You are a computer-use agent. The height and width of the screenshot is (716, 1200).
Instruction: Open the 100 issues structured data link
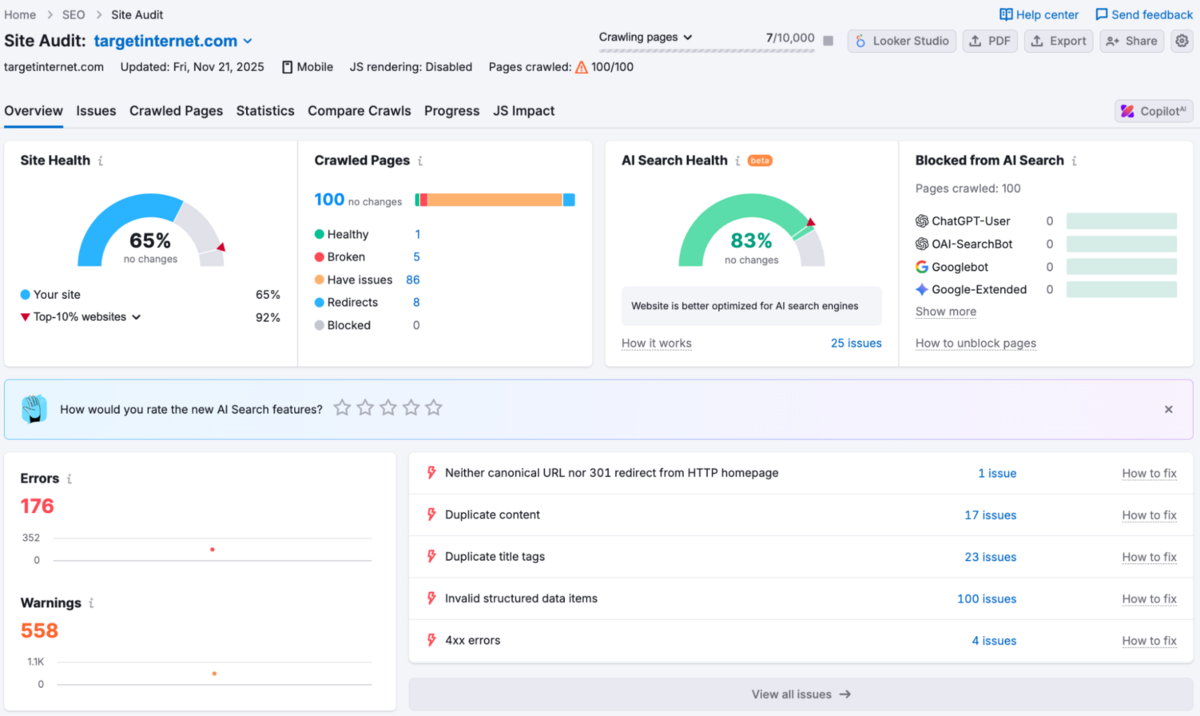coord(986,599)
